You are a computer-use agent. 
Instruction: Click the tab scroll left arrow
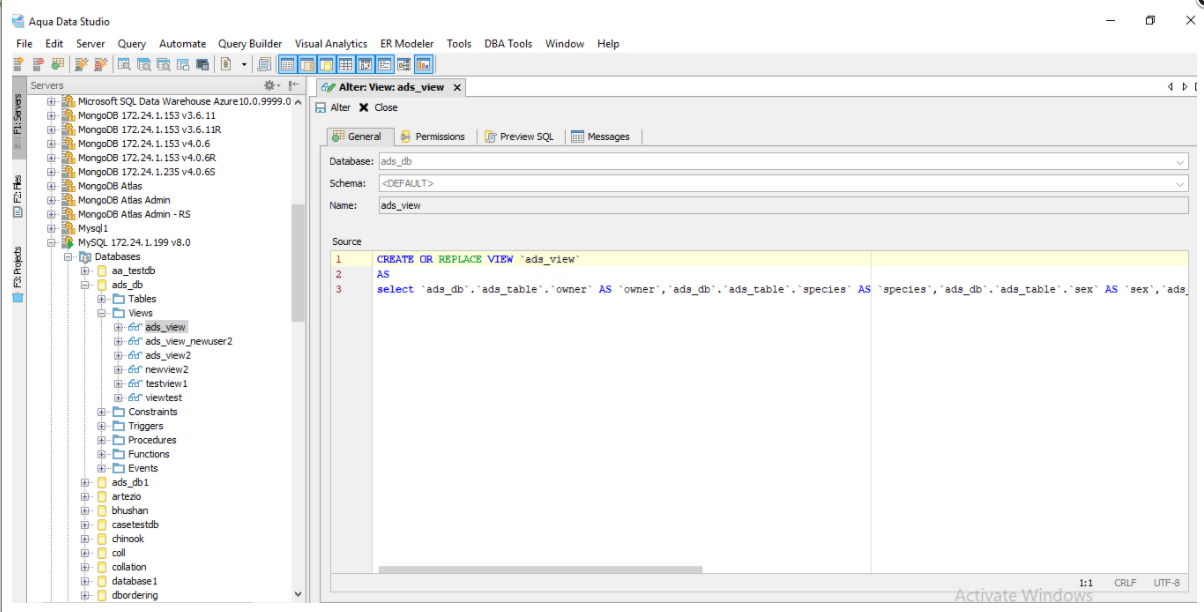tap(1171, 88)
